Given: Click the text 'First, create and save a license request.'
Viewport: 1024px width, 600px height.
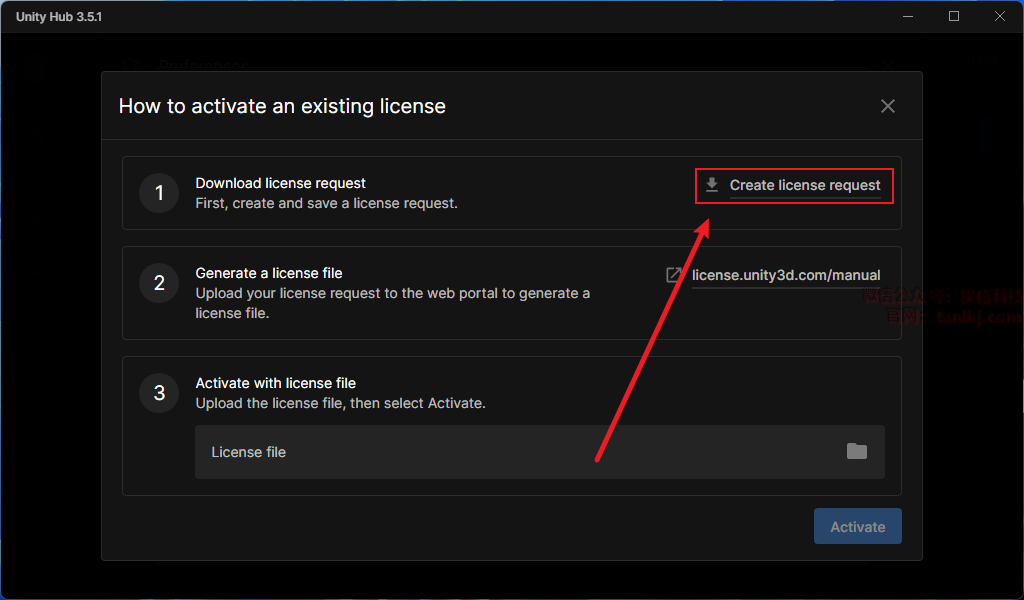Looking at the screenshot, I should (x=326, y=204).
